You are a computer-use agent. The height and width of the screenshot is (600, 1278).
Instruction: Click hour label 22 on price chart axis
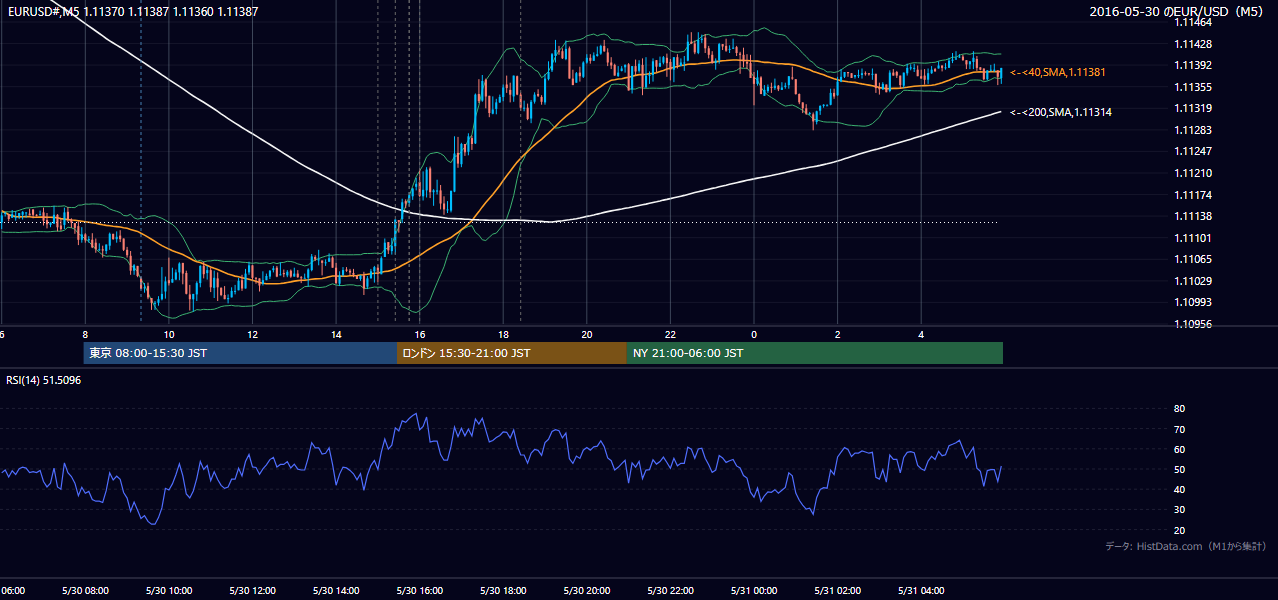point(670,335)
